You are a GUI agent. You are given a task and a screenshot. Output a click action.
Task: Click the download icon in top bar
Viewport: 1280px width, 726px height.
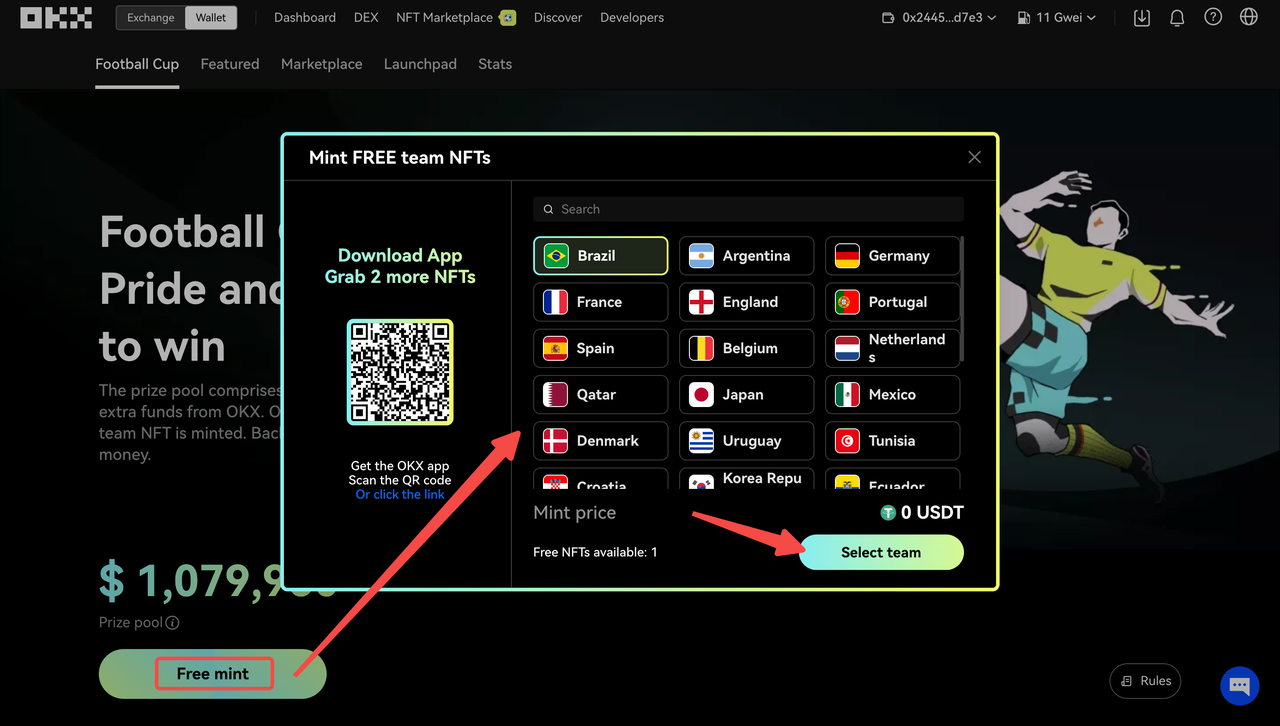click(x=1142, y=18)
